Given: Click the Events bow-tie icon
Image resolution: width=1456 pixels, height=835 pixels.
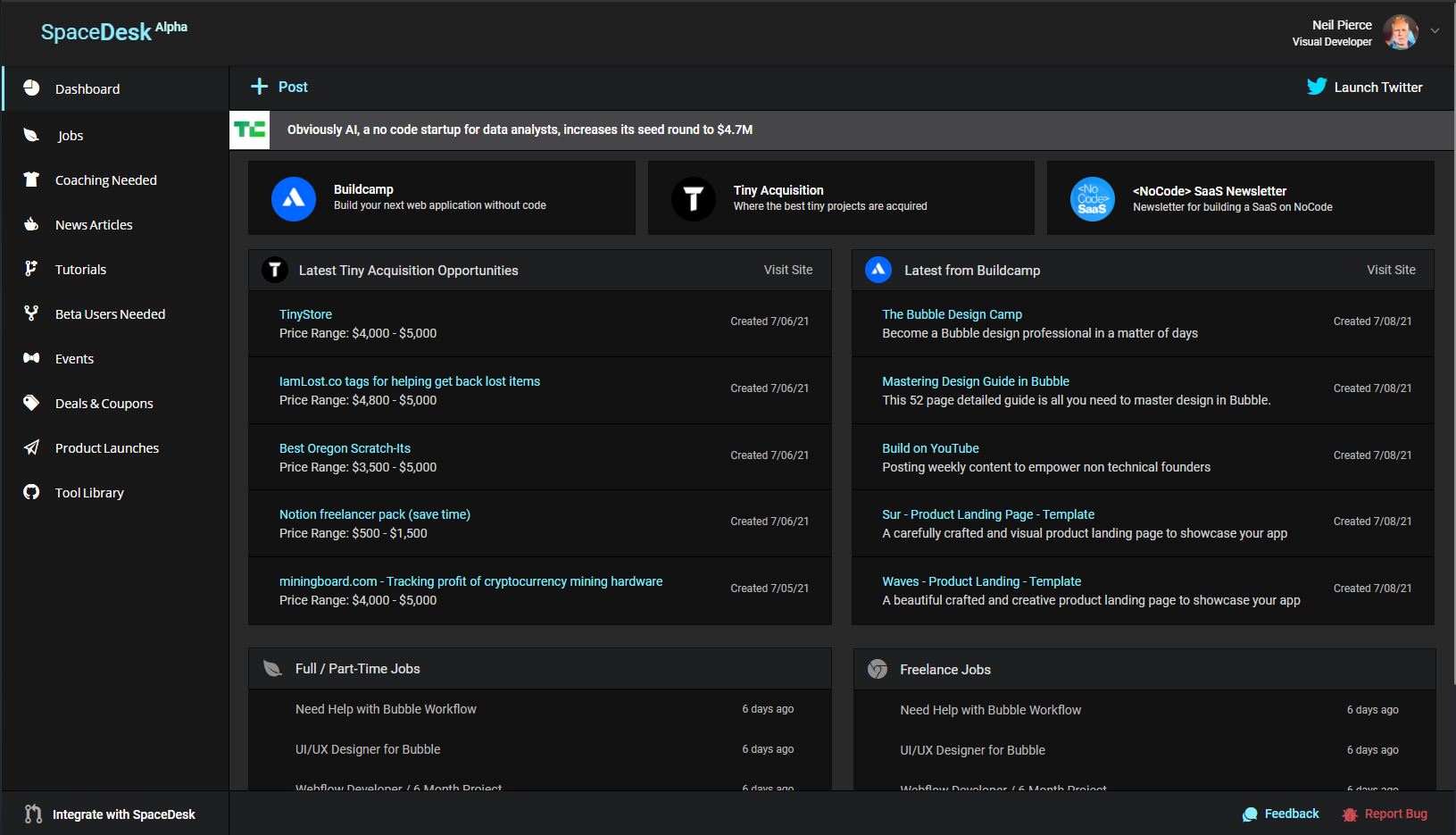Looking at the screenshot, I should pos(31,358).
